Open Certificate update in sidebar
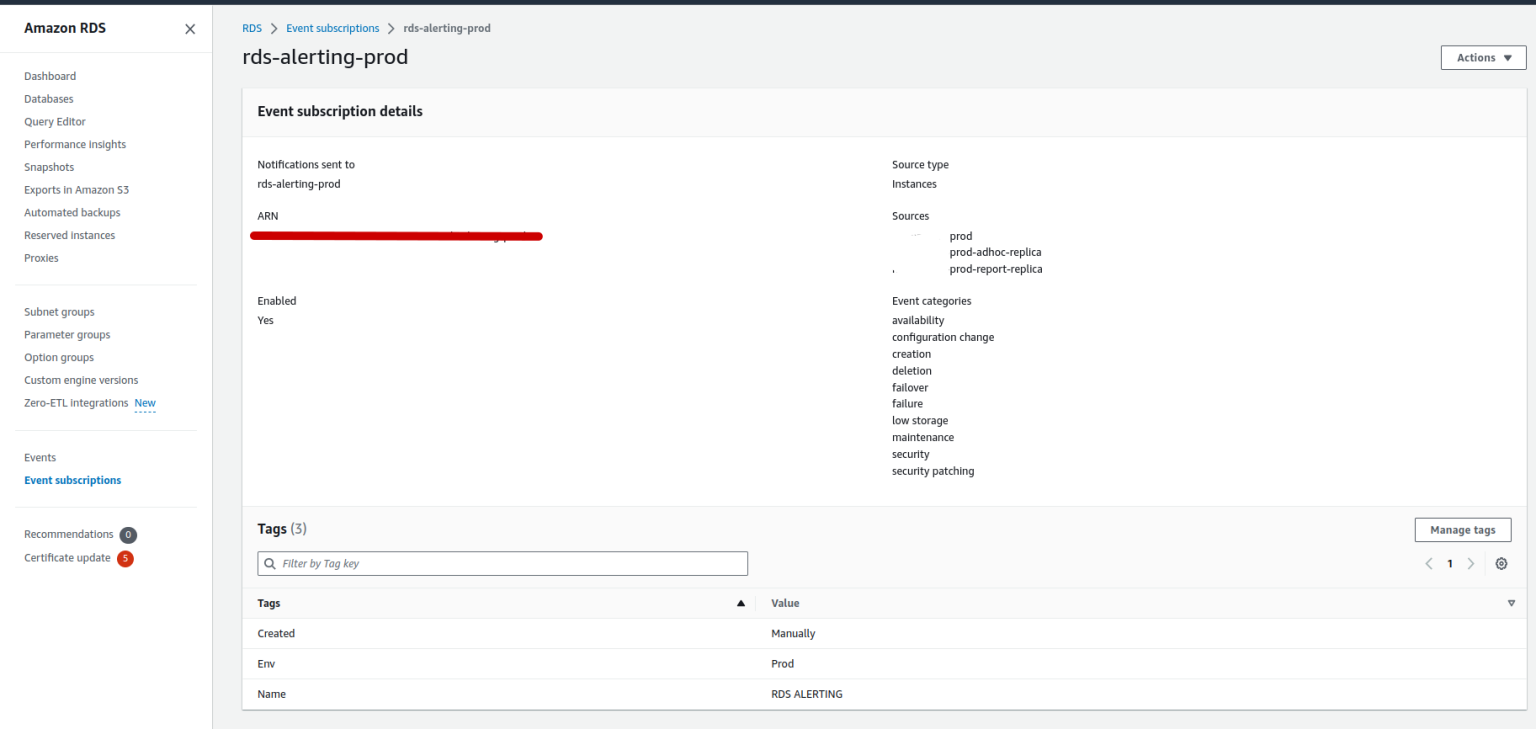1536x729 pixels. coord(67,558)
